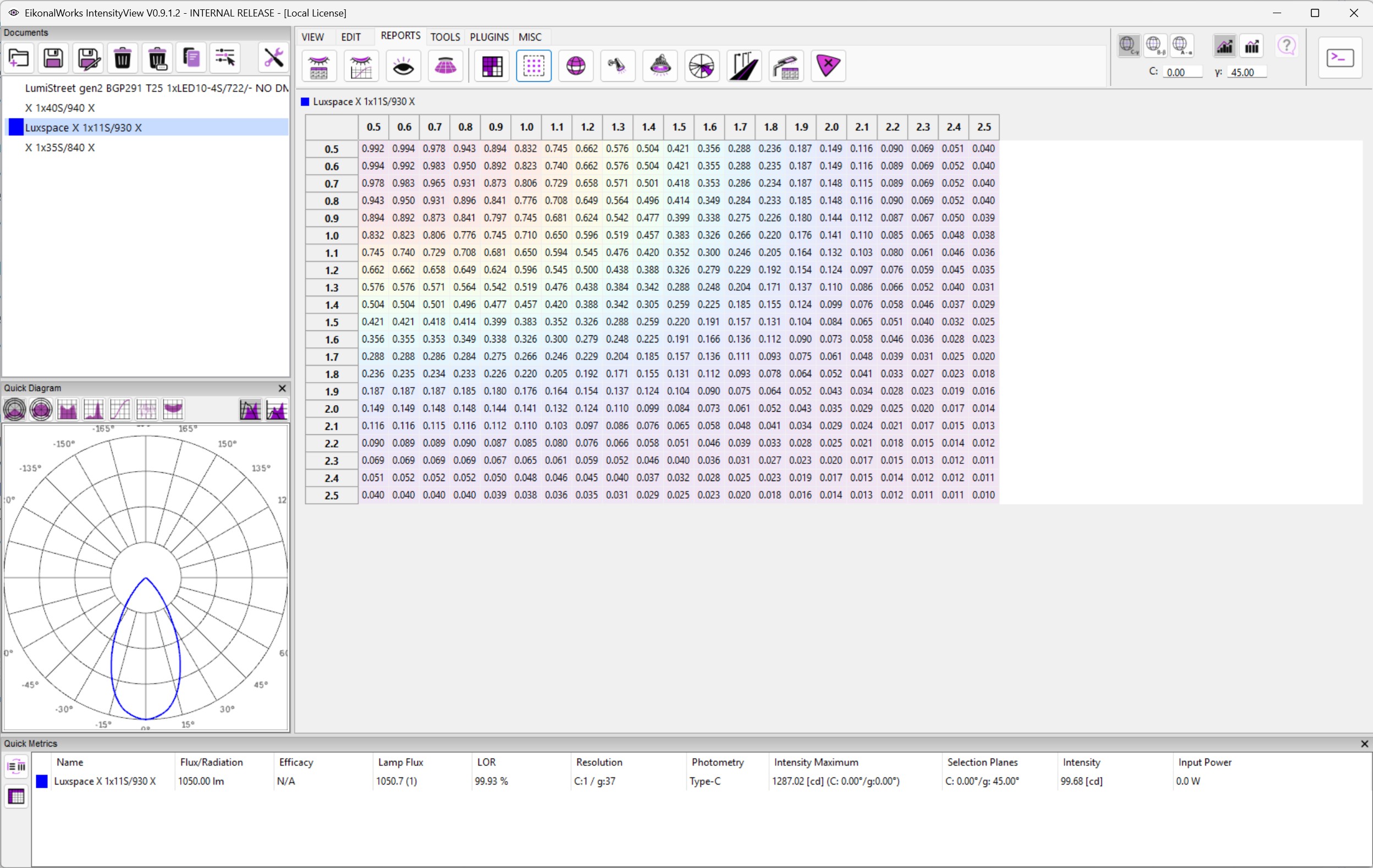Screen dimensions: 1373x868
Task: Click the road with street poles icon
Action: [x=744, y=66]
